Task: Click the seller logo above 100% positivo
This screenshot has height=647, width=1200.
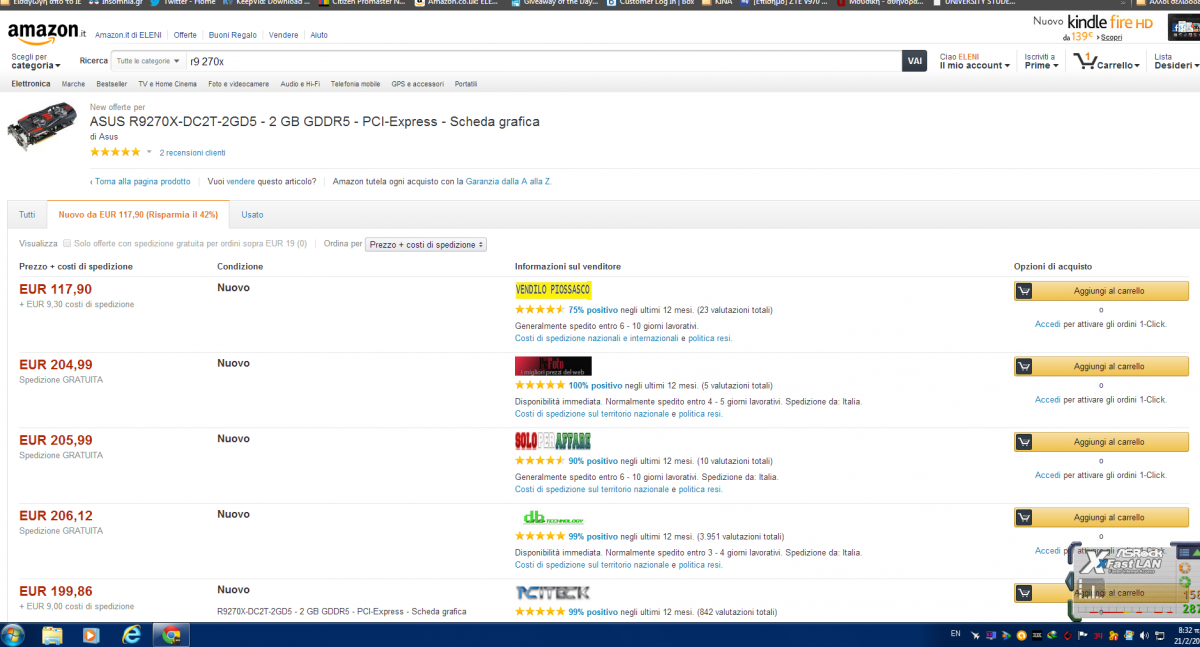Action: coord(553,366)
